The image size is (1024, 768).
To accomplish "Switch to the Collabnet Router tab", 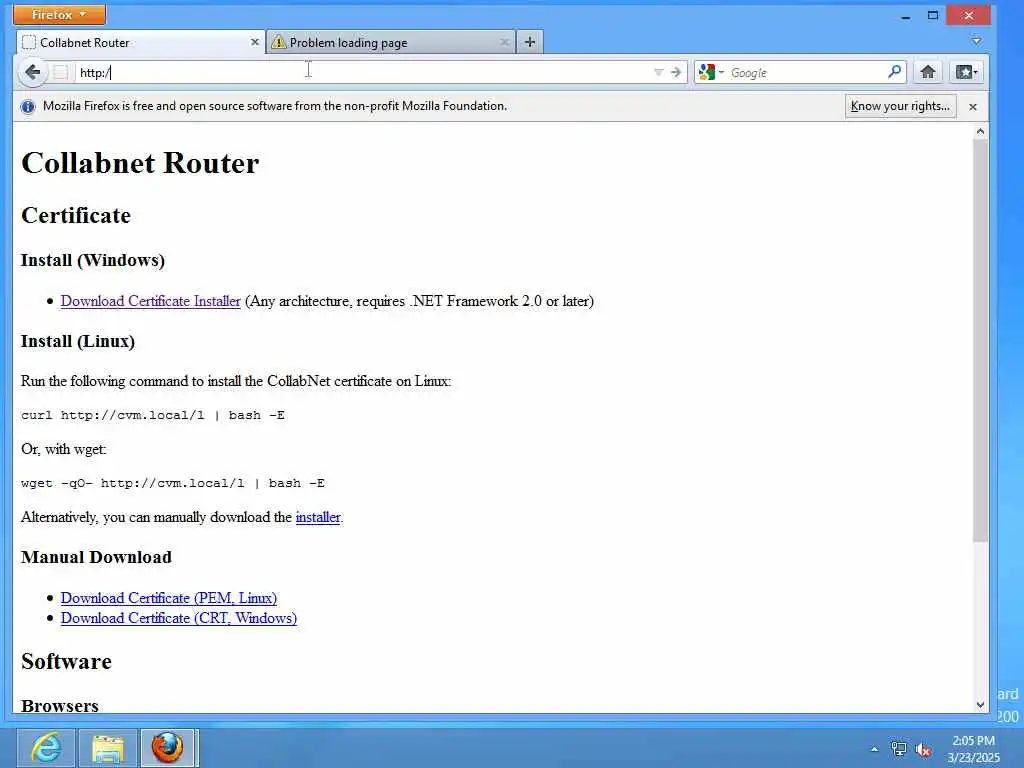I will pos(140,42).
